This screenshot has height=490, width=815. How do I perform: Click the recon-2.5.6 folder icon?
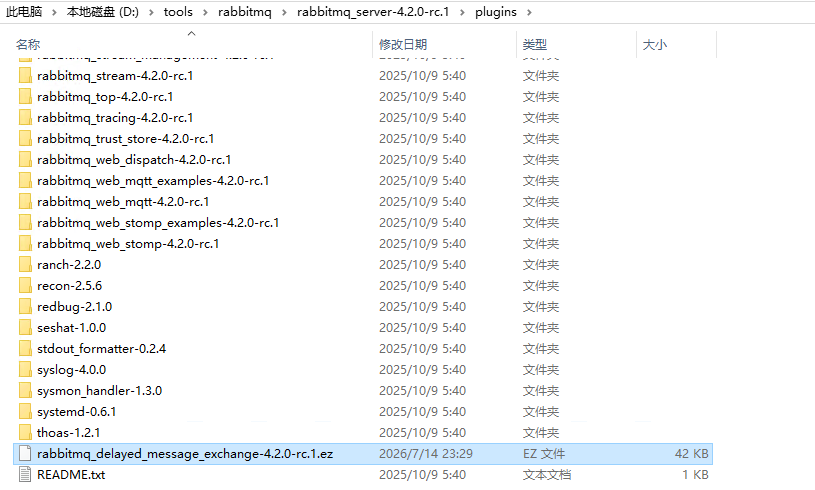25,285
